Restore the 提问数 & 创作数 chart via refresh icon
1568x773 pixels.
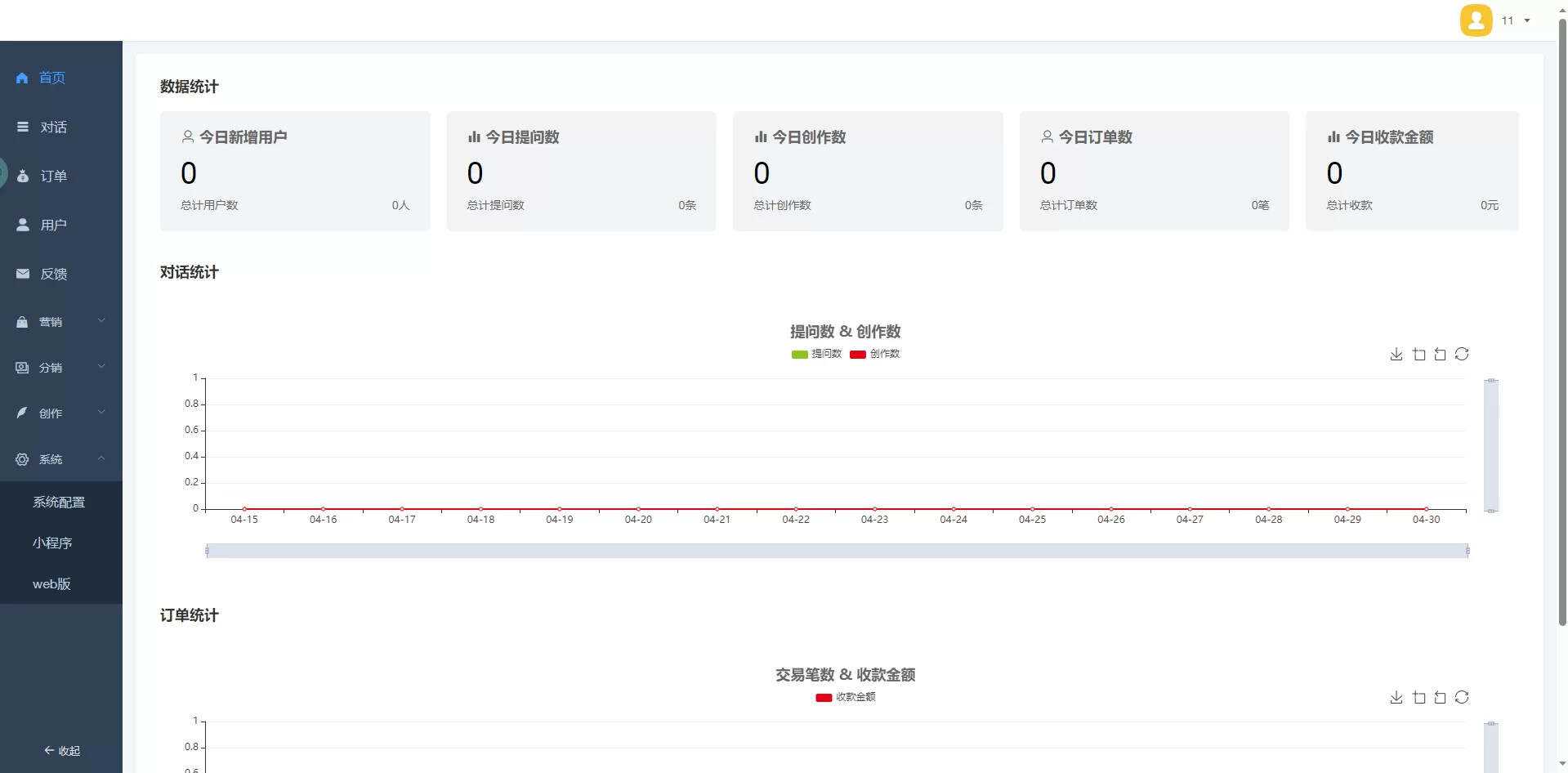pyautogui.click(x=1462, y=354)
